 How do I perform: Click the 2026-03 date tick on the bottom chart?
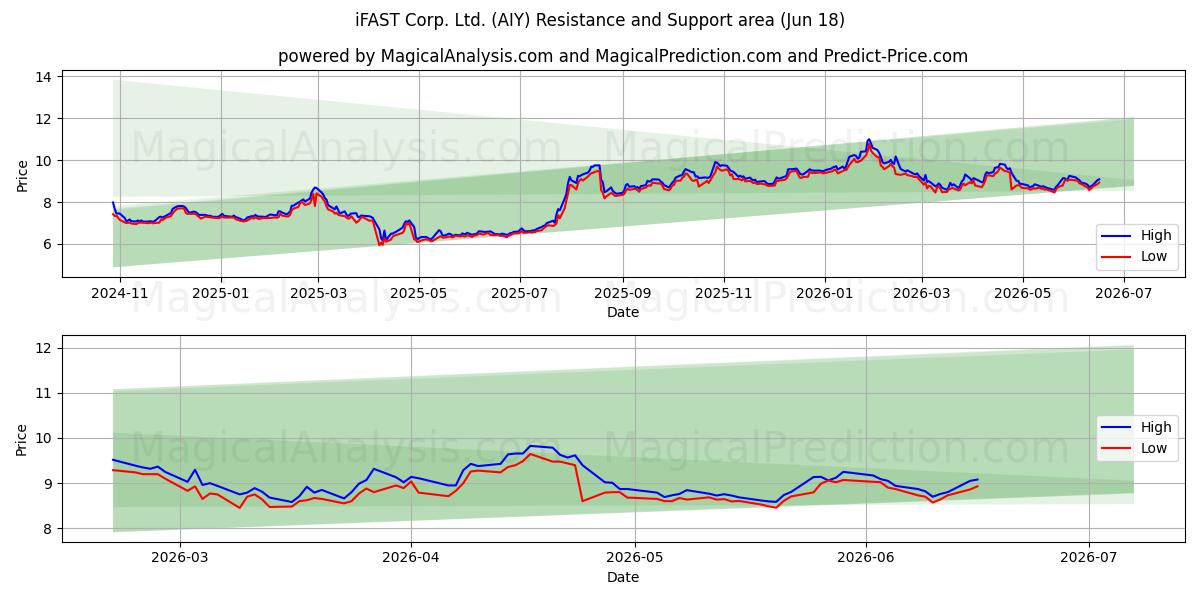point(180,558)
